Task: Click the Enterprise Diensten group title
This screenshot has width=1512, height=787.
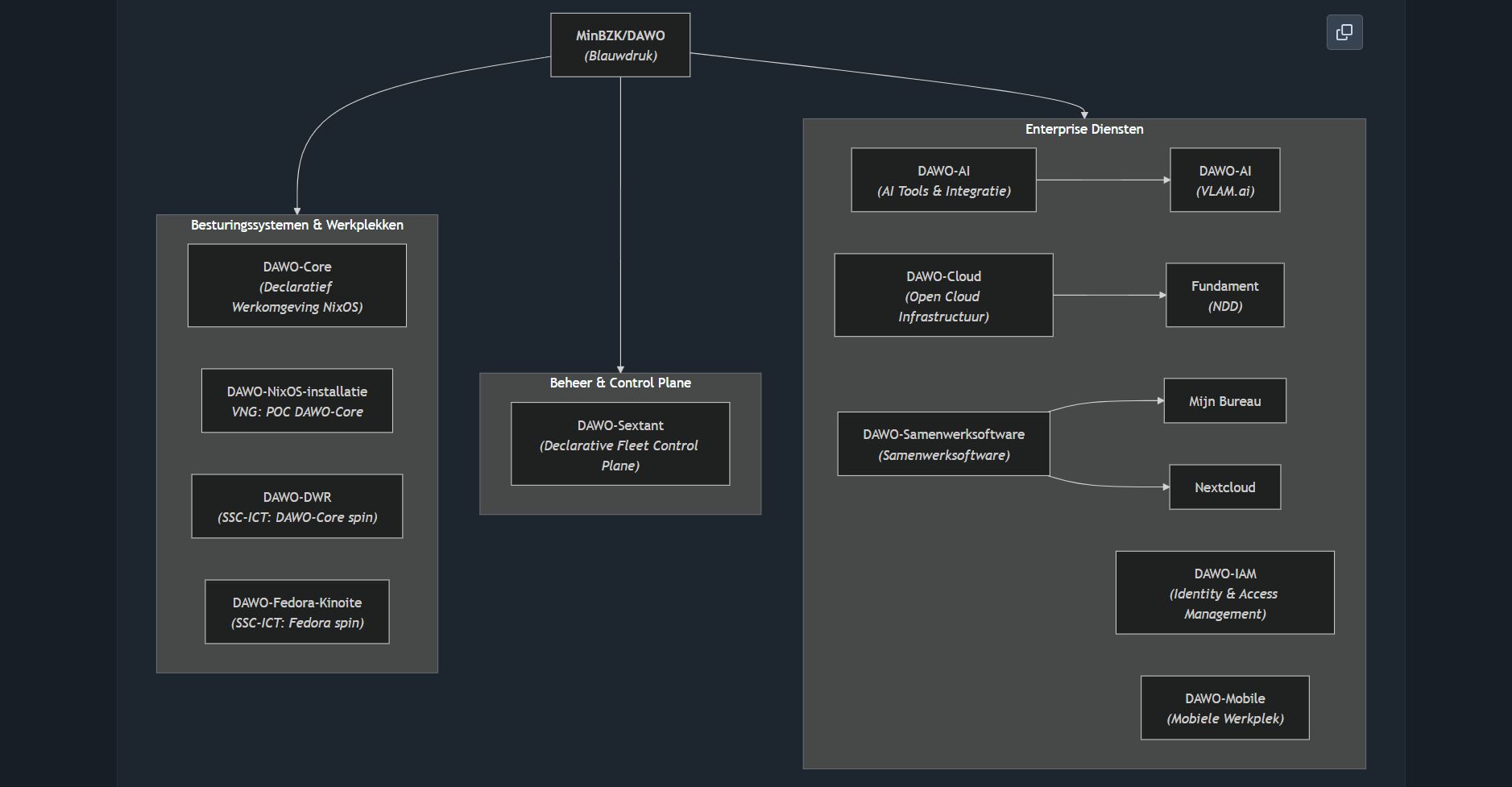Action: point(1084,129)
